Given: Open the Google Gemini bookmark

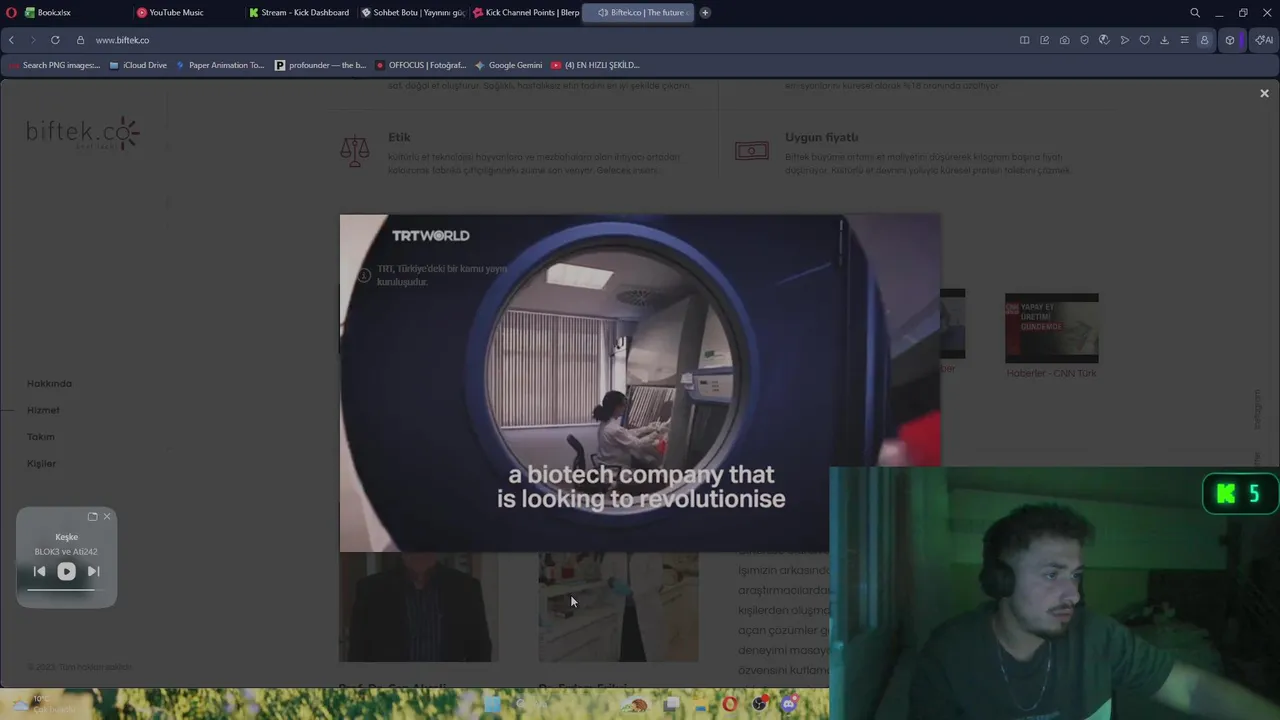Looking at the screenshot, I should click(509, 65).
